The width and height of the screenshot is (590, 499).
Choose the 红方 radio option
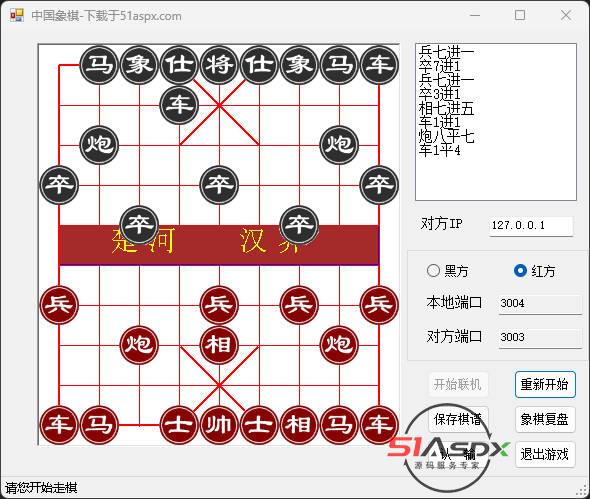(520, 270)
